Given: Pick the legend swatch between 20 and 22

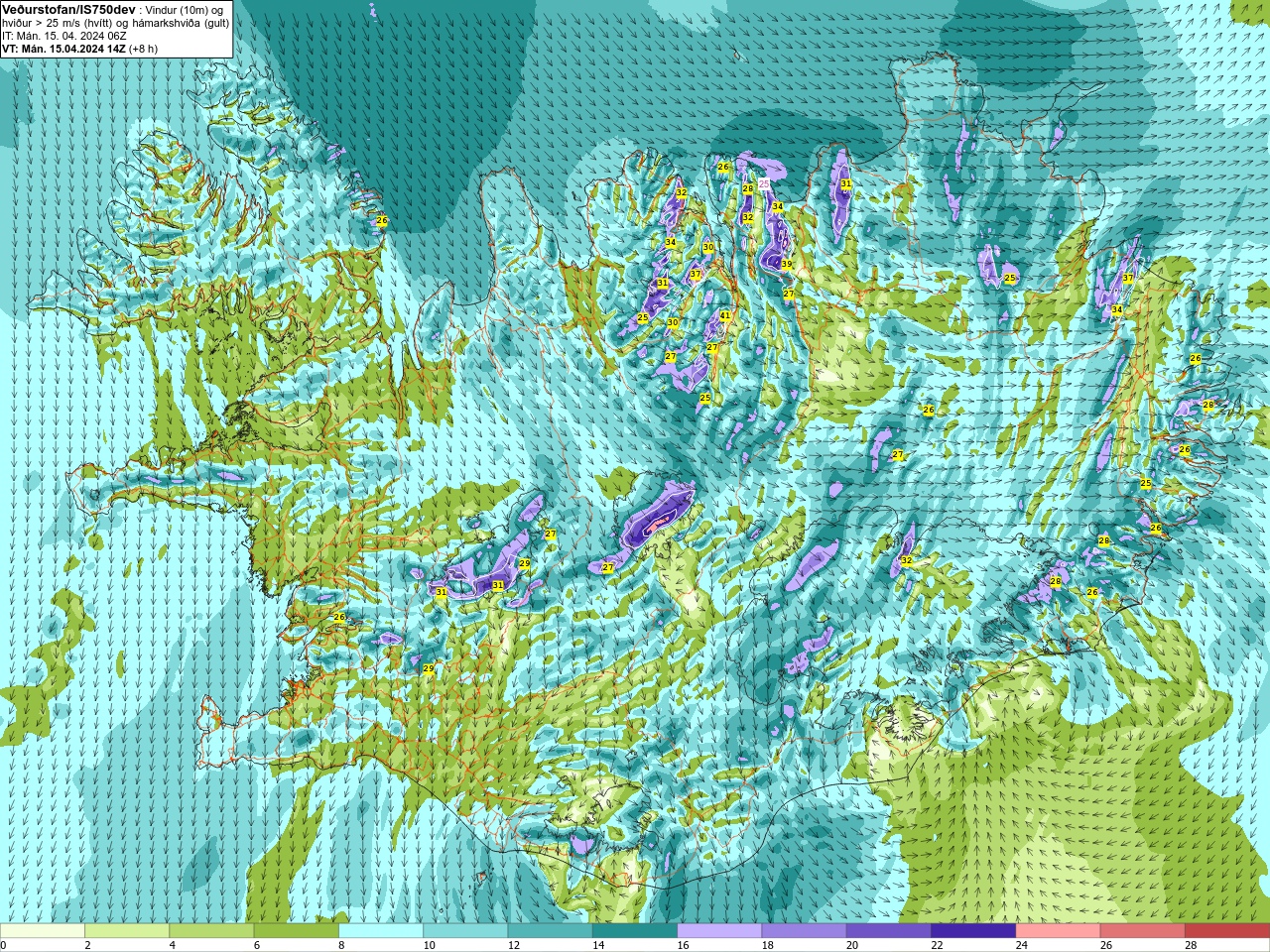Looking at the screenshot, I should (x=888, y=931).
